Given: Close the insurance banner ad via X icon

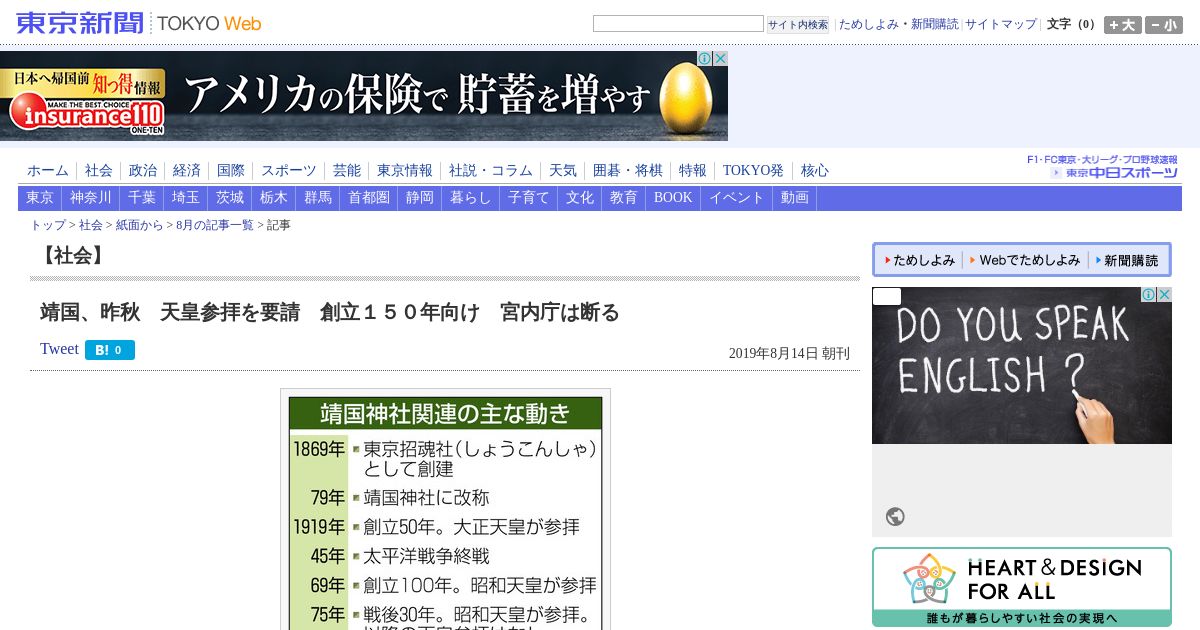Looking at the screenshot, I should pos(720,59).
